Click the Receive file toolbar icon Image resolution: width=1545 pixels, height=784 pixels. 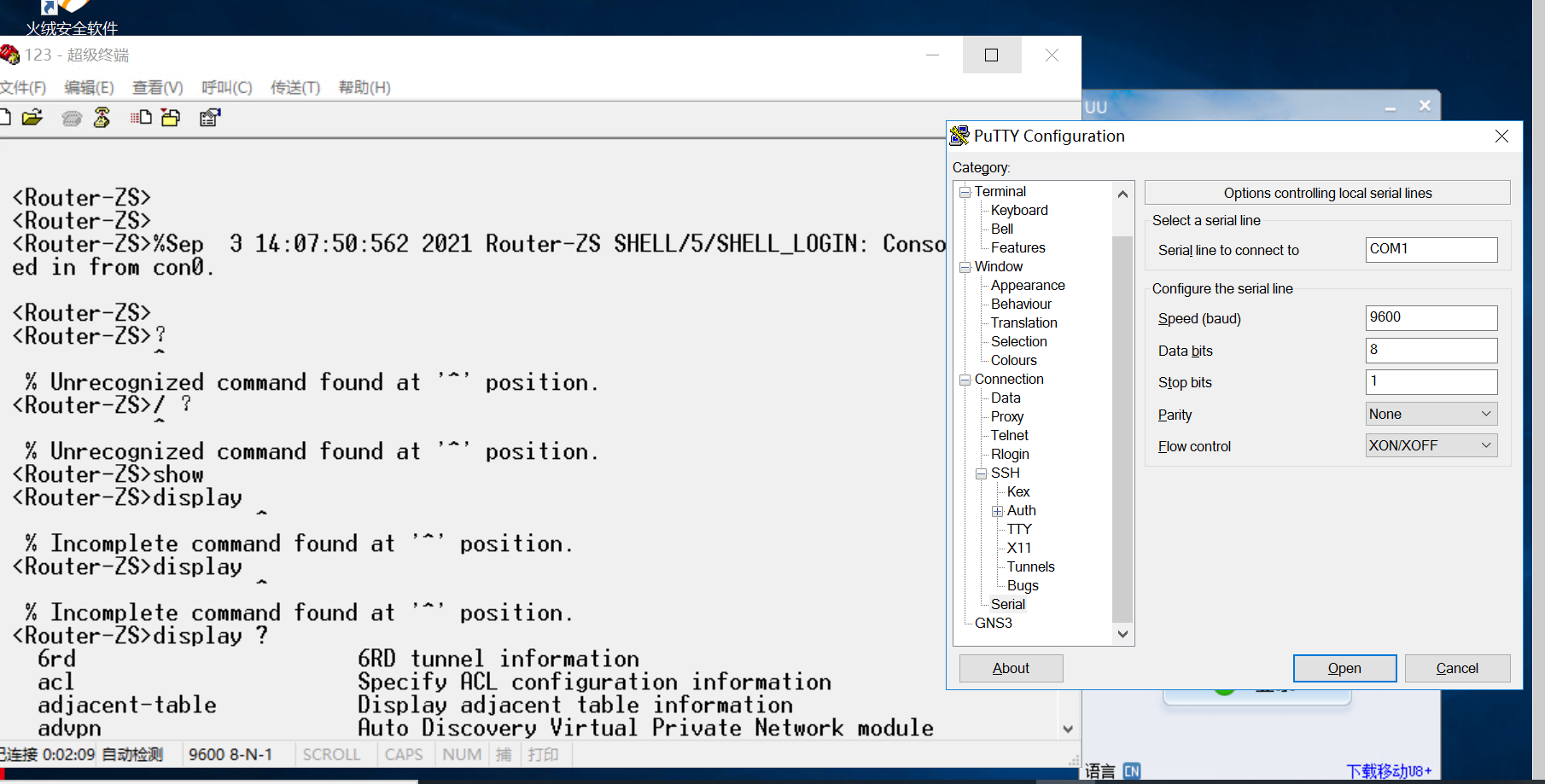coord(171,118)
